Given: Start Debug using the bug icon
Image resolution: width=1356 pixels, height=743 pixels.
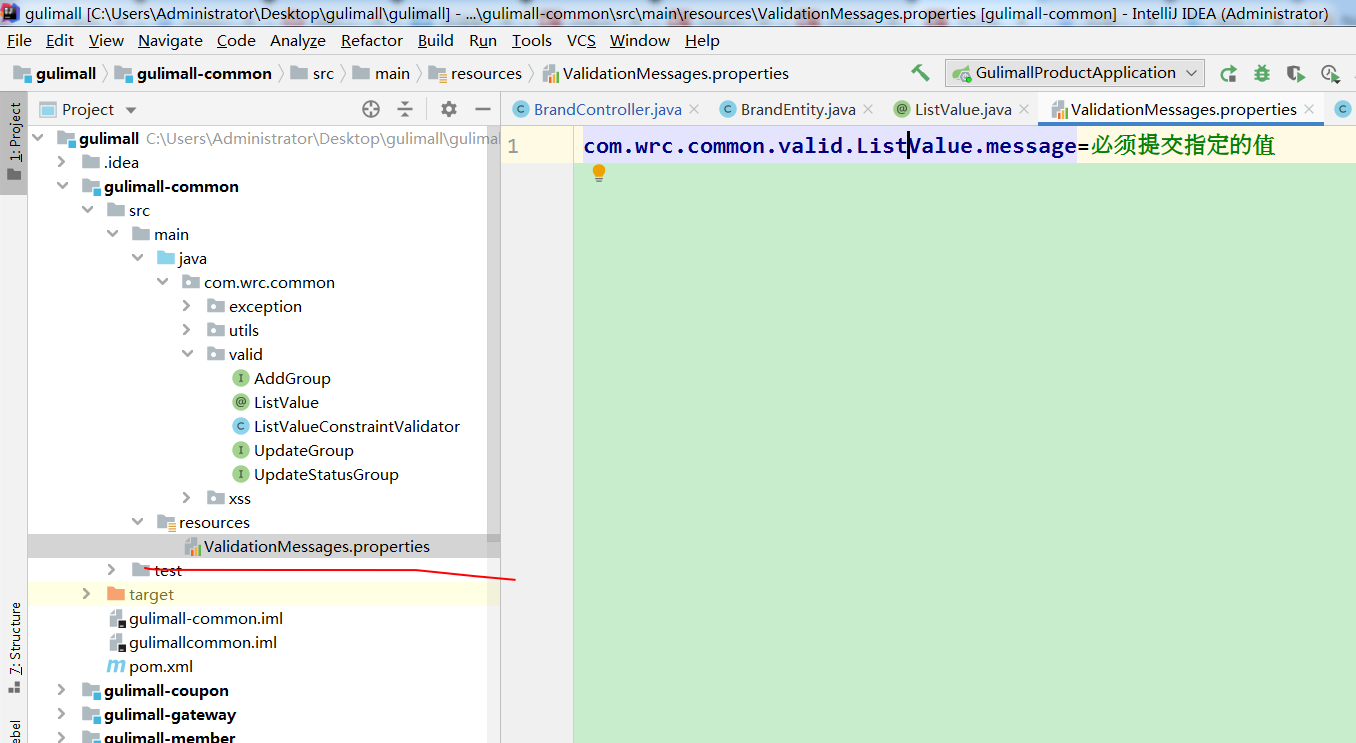Looking at the screenshot, I should (1261, 72).
